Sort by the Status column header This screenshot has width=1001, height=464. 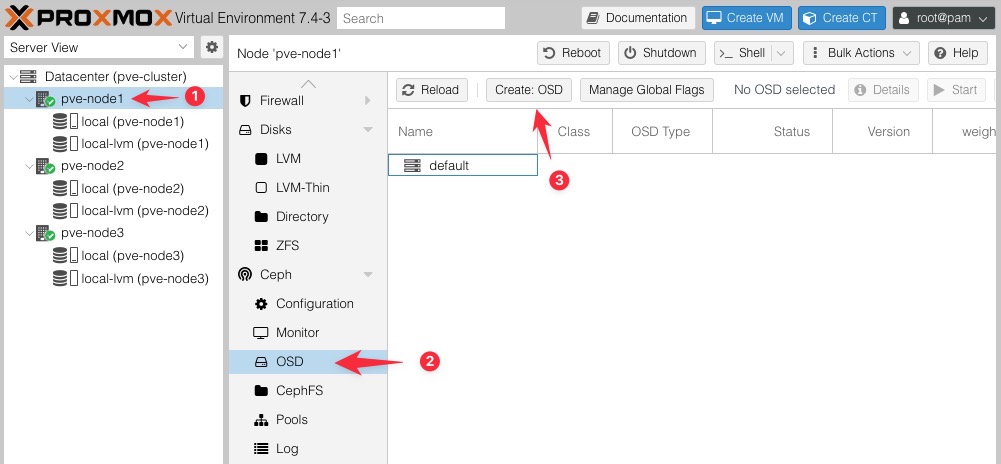(772, 131)
